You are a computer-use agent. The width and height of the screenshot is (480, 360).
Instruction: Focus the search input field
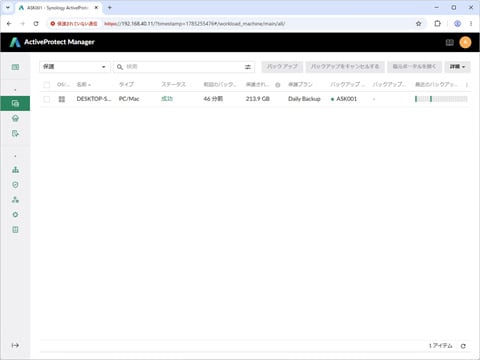184,67
